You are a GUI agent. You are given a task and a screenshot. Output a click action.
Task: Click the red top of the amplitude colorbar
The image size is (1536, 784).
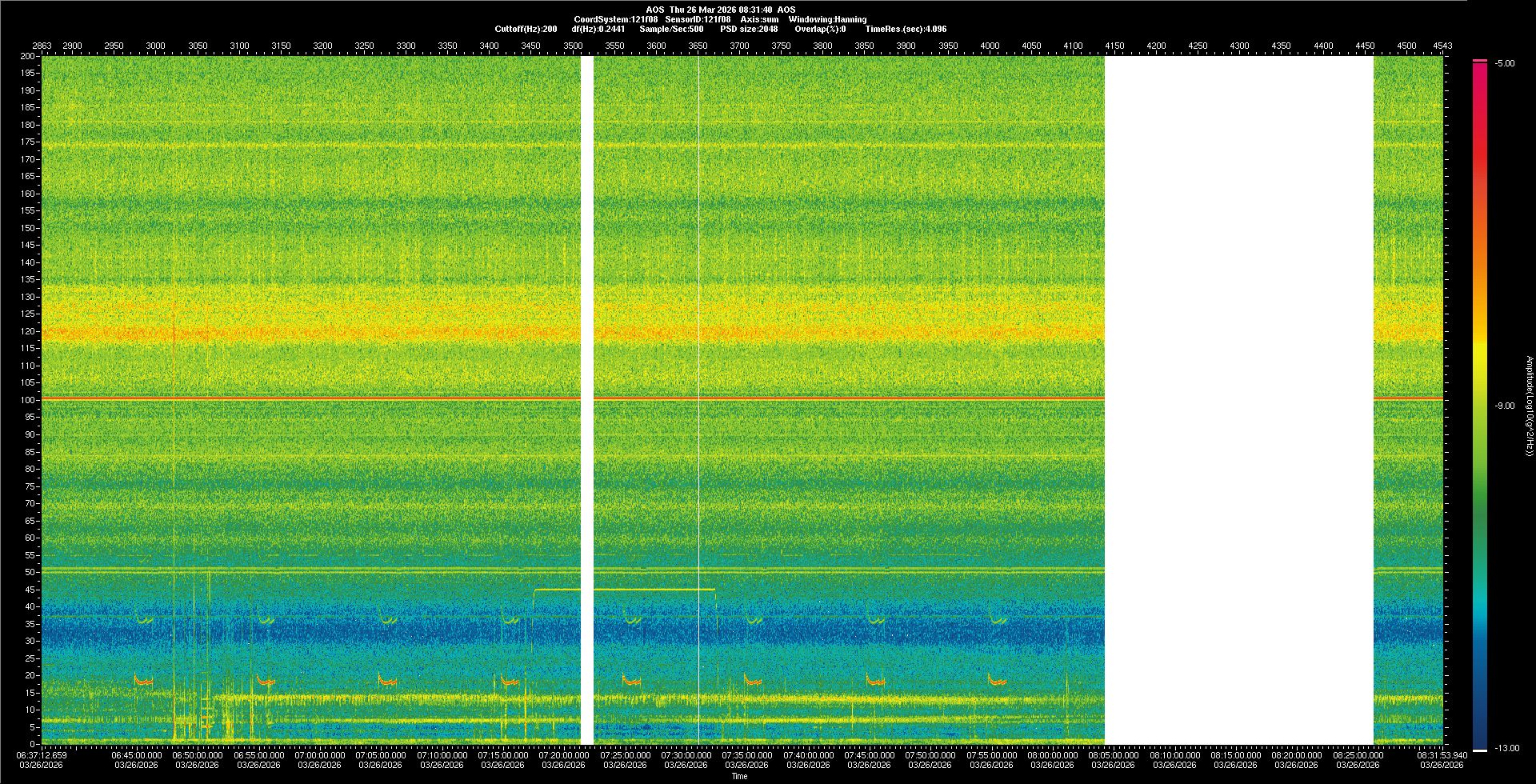pyautogui.click(x=1479, y=72)
